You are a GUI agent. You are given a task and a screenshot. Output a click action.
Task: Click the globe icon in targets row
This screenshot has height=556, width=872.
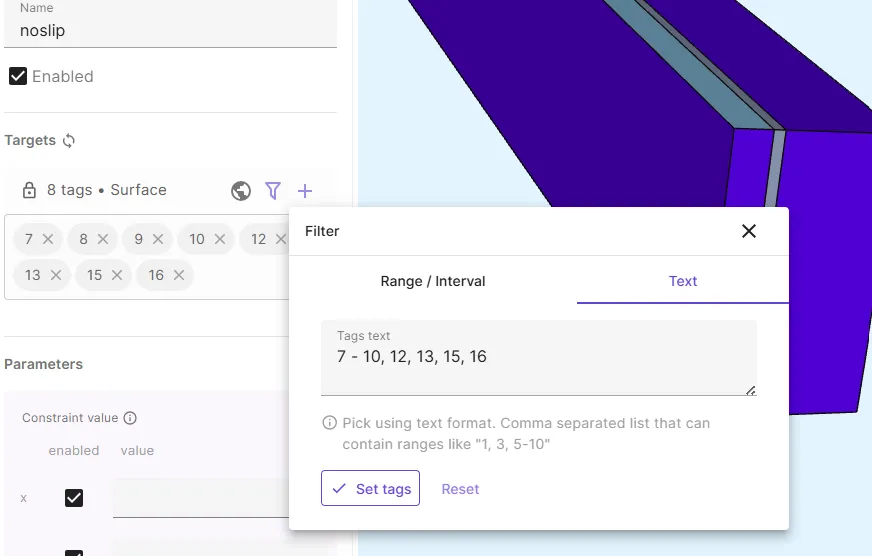(240, 190)
